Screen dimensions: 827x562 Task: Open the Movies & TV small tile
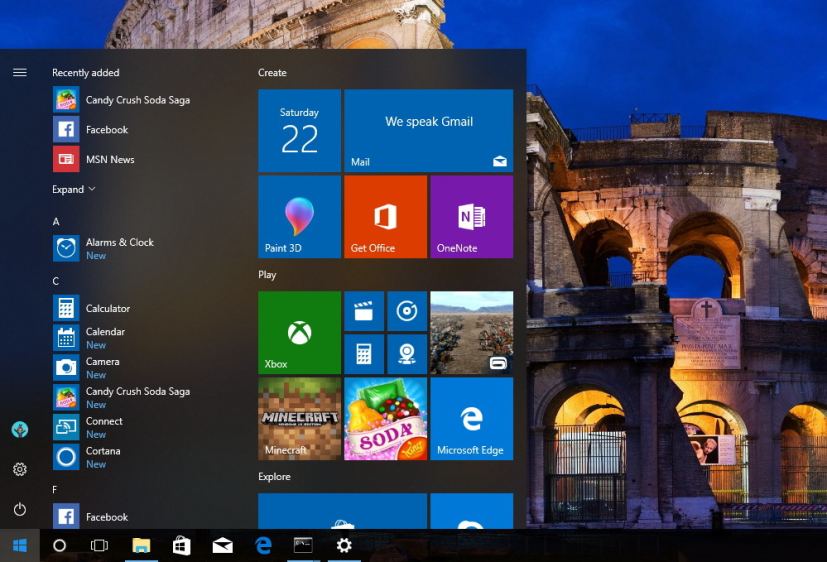pyautogui.click(x=364, y=311)
